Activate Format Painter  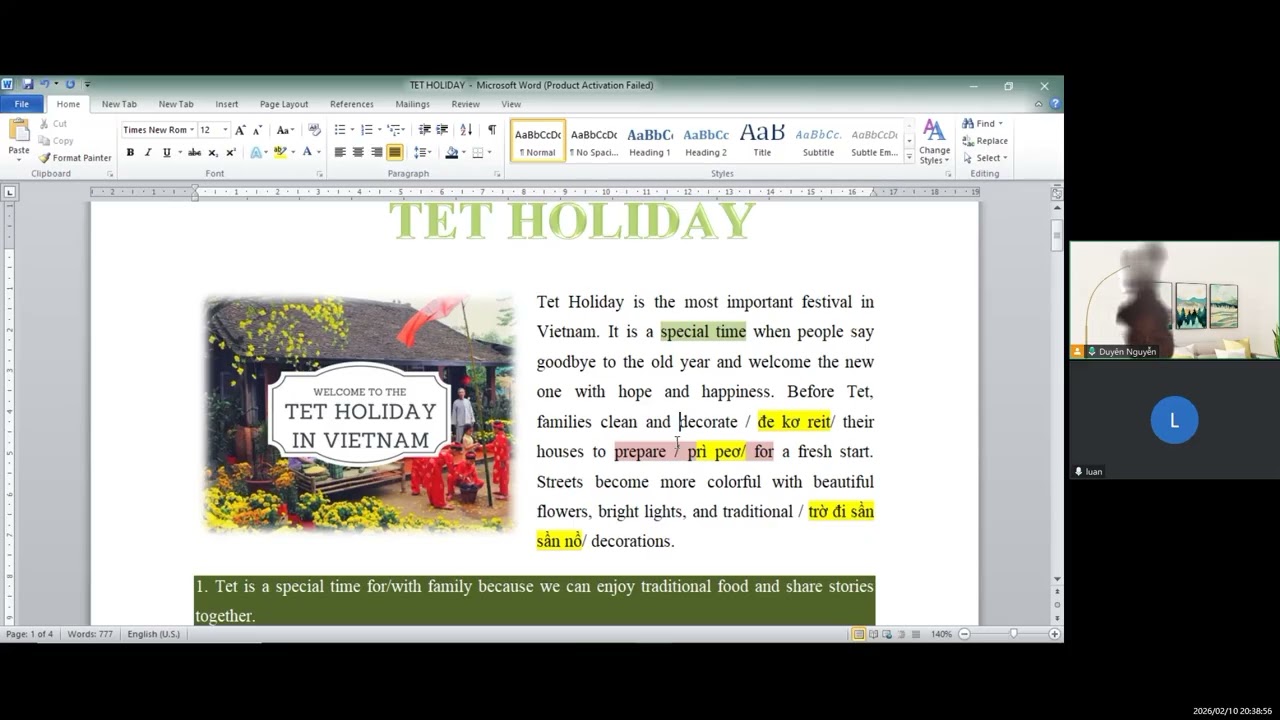point(75,158)
